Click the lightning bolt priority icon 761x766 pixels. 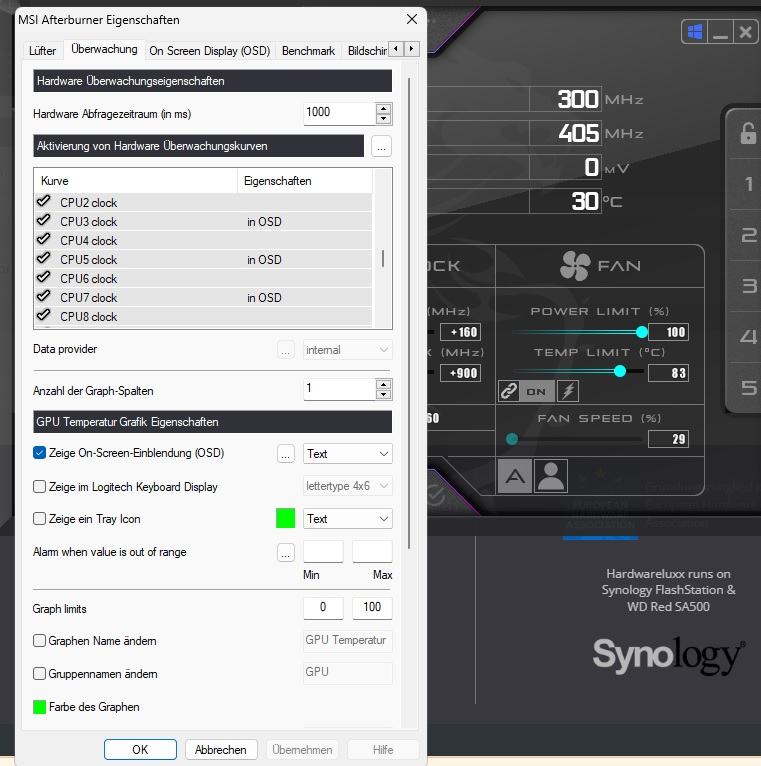568,391
